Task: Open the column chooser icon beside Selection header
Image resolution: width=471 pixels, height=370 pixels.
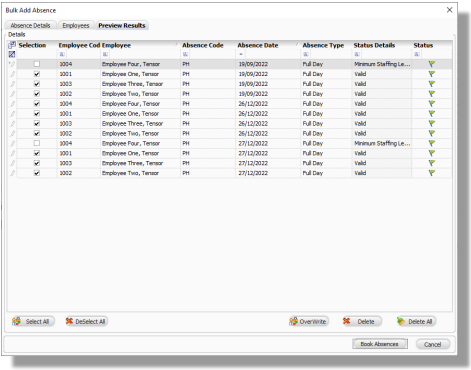Action: (x=12, y=45)
